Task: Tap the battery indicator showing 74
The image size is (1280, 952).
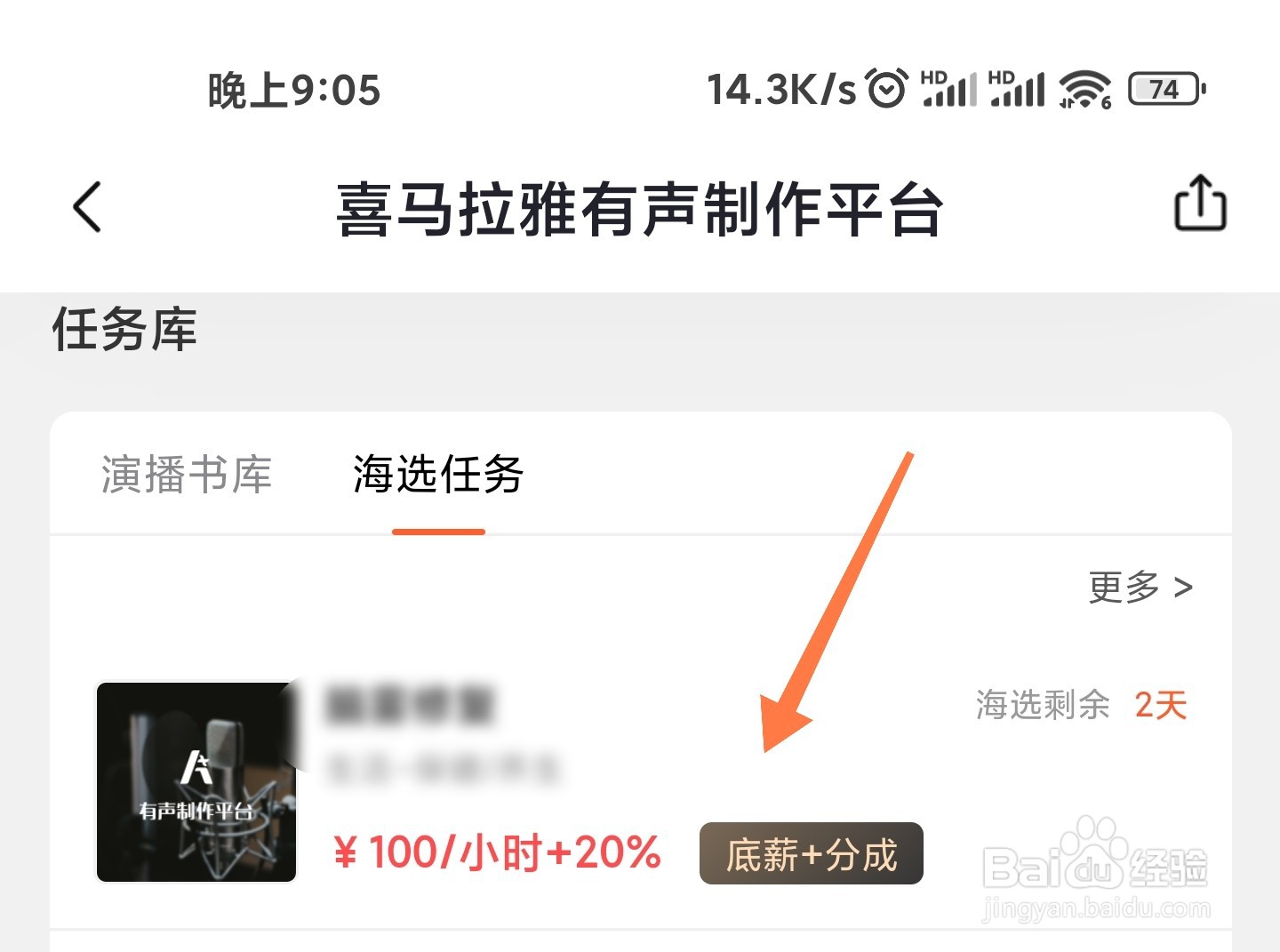Action: [1167, 89]
